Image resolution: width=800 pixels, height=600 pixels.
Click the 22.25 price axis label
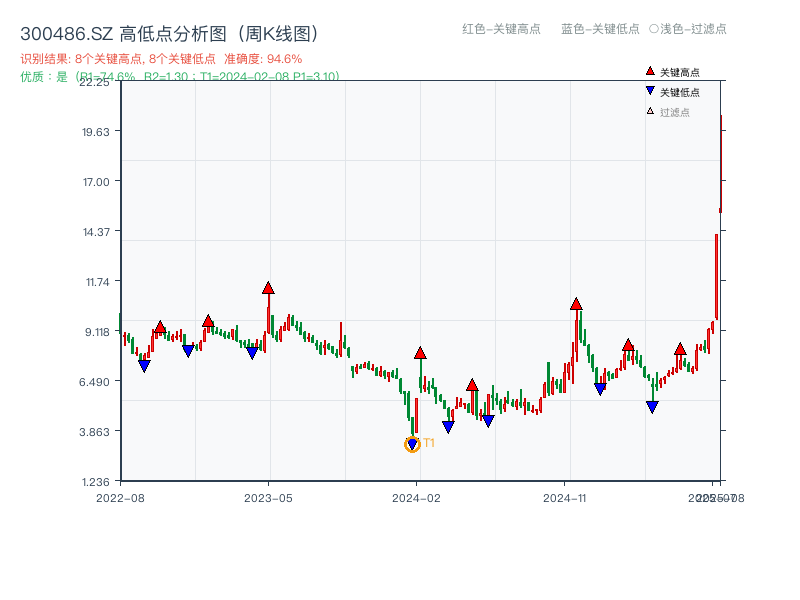tap(94, 82)
